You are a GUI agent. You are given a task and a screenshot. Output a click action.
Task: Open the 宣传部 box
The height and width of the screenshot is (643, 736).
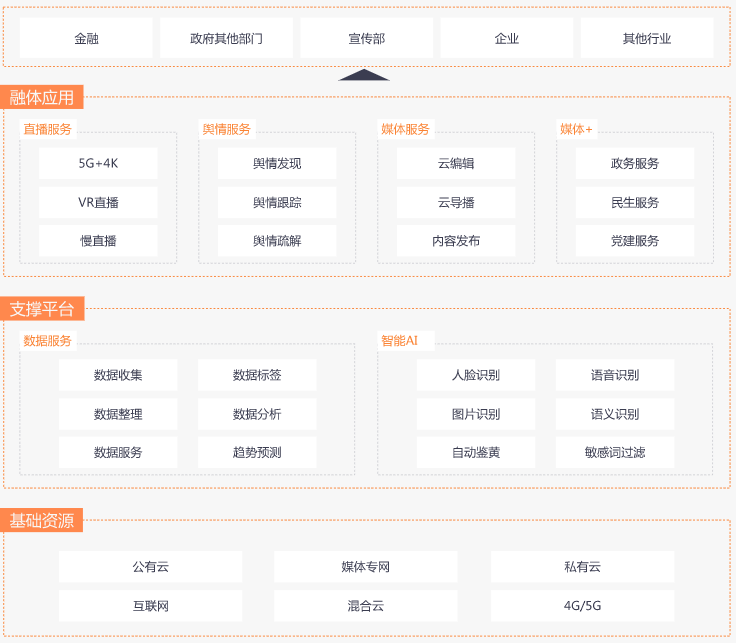367,38
